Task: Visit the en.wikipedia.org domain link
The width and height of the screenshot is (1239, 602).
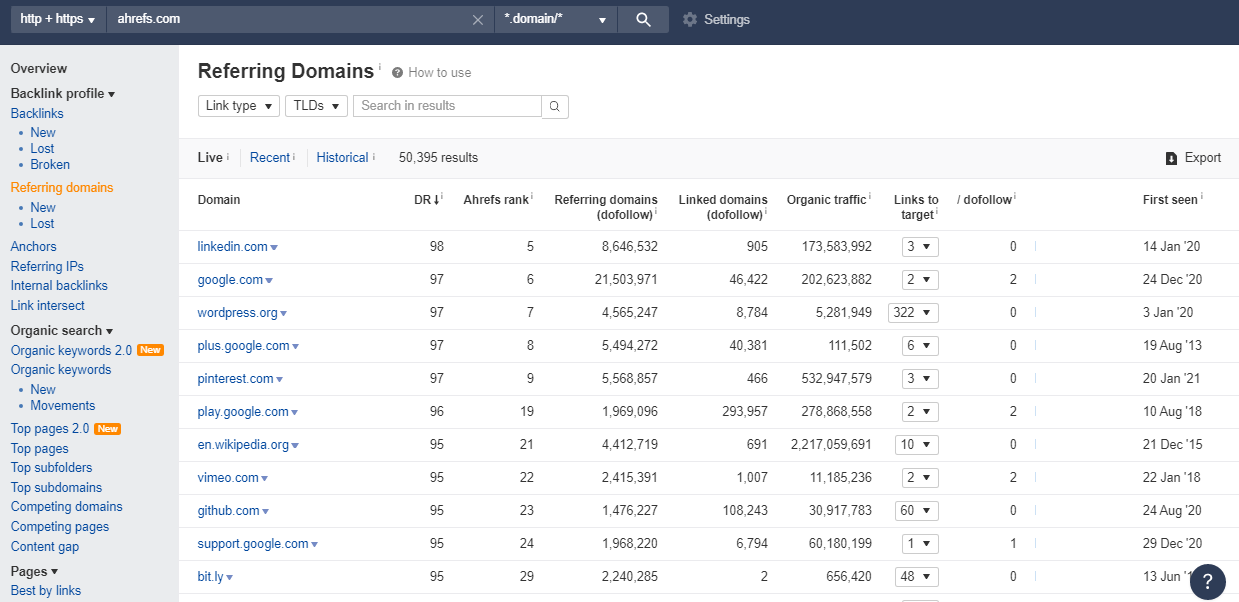Action: pos(241,444)
